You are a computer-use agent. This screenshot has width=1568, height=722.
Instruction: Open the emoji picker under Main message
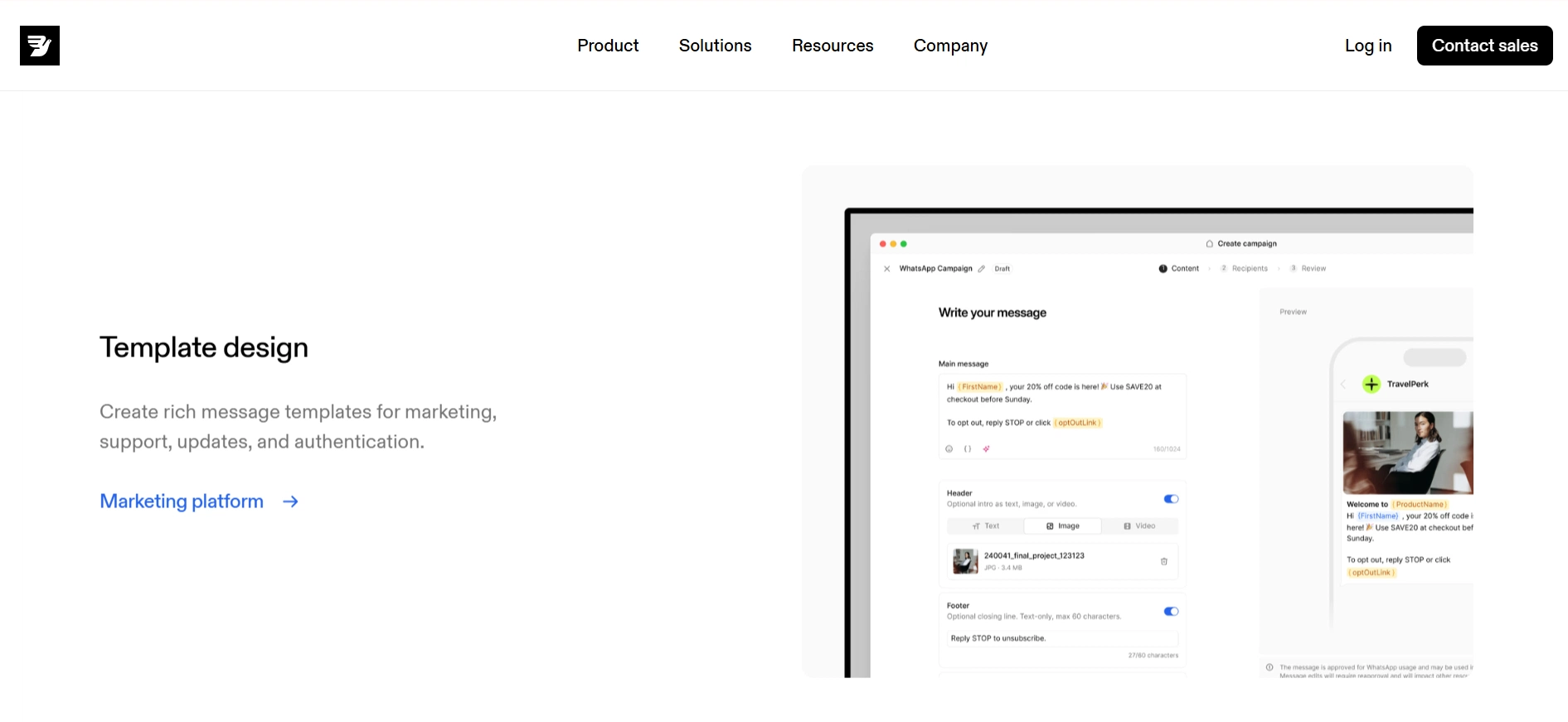click(x=949, y=448)
